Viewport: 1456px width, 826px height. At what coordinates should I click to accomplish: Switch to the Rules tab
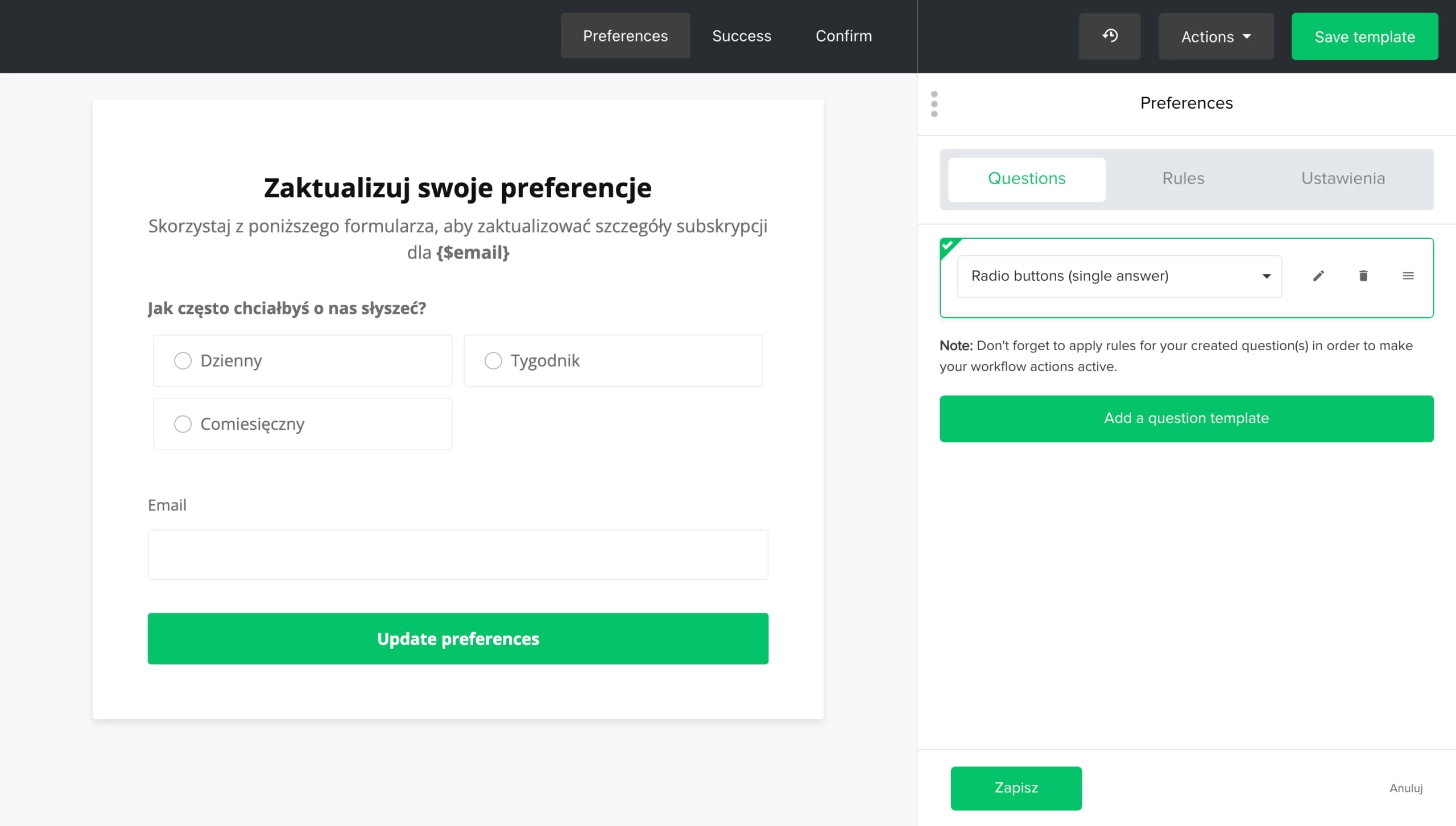1183,179
